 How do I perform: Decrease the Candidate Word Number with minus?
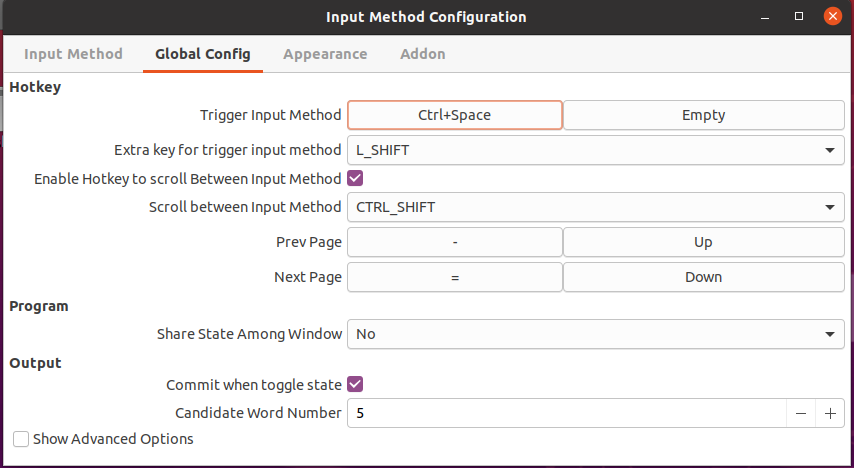click(801, 413)
